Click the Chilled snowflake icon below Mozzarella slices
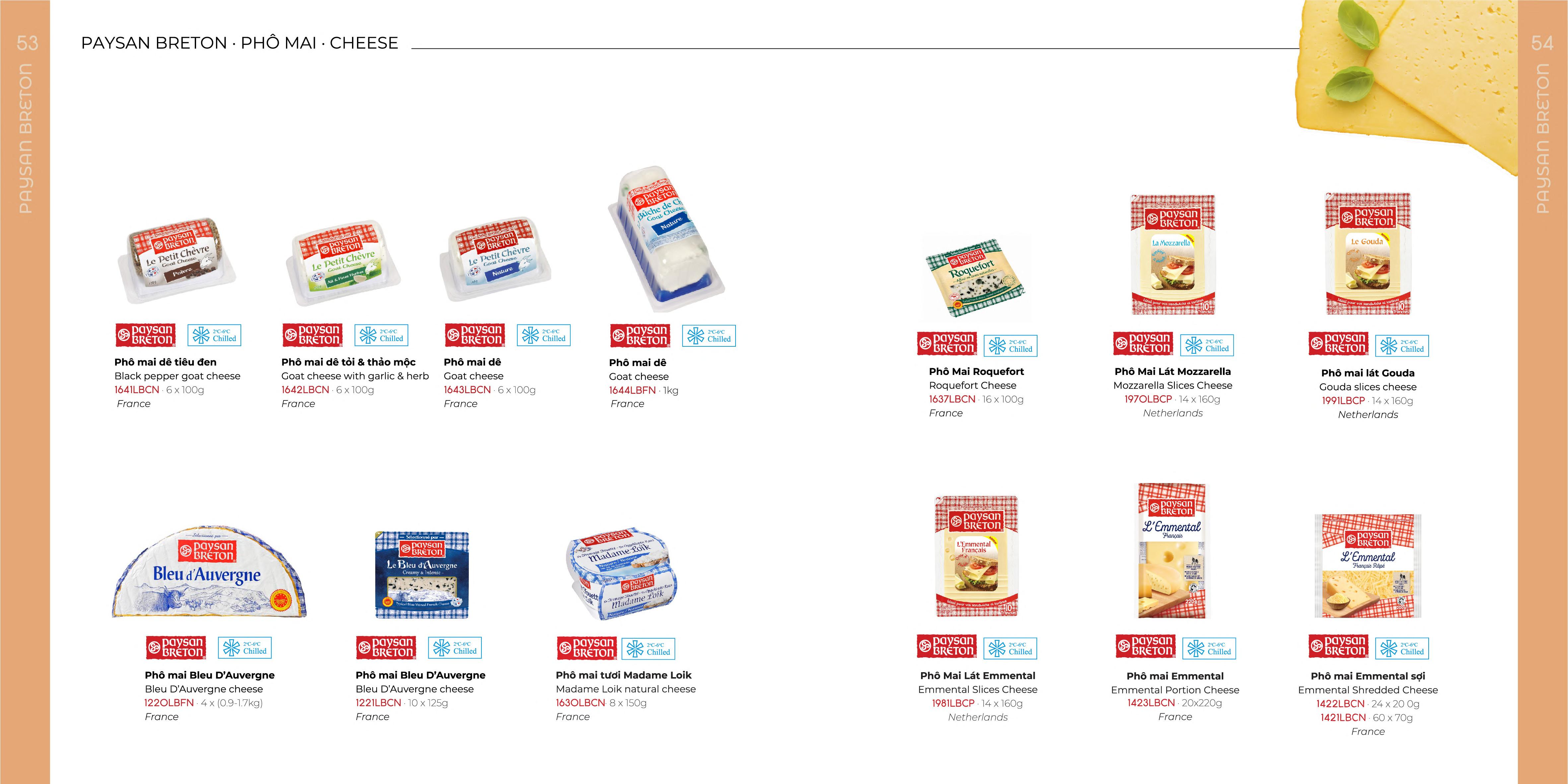 pyautogui.click(x=1207, y=346)
